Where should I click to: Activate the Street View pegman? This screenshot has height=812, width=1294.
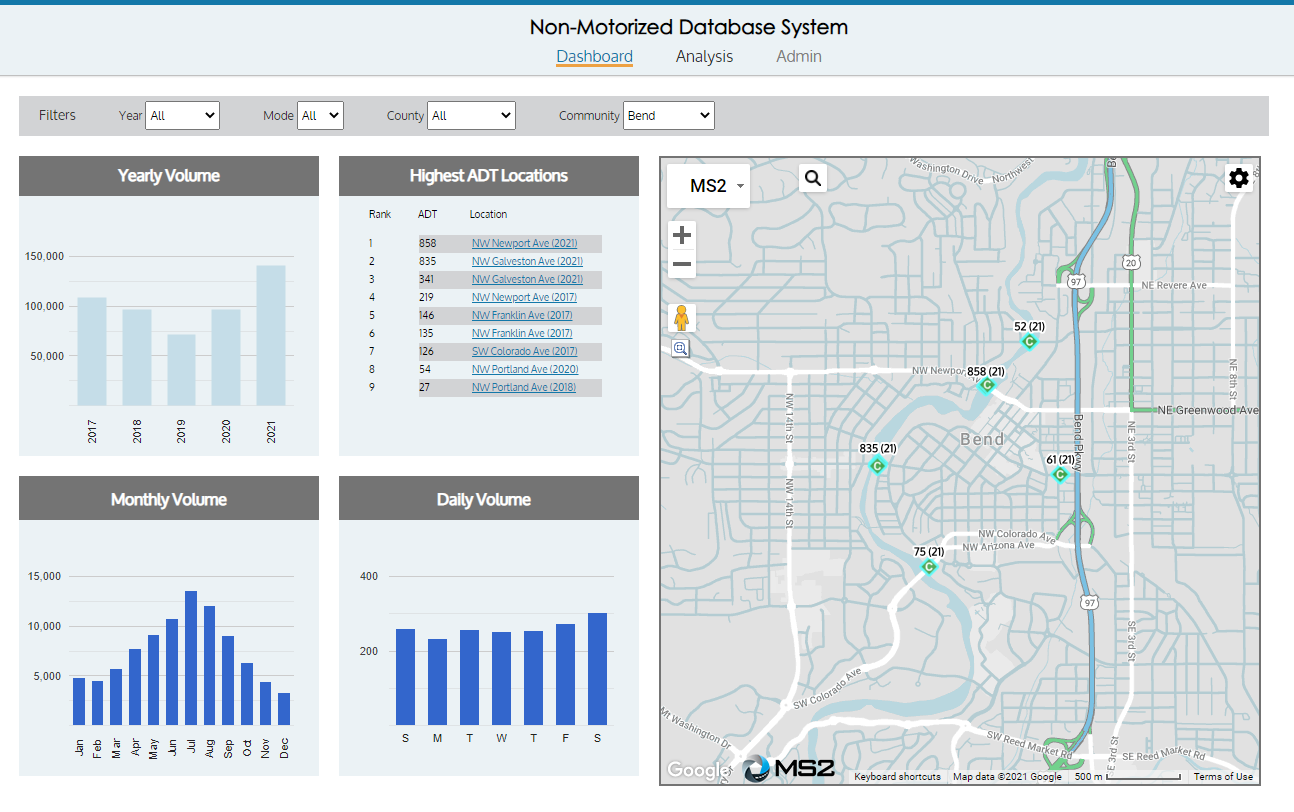tap(681, 317)
